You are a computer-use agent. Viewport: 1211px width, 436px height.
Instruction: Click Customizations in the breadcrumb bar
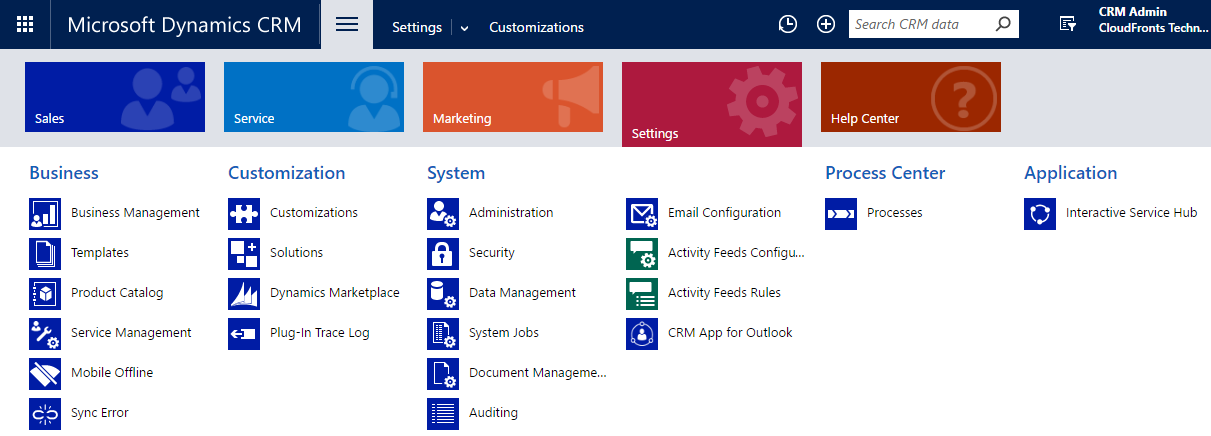[537, 28]
